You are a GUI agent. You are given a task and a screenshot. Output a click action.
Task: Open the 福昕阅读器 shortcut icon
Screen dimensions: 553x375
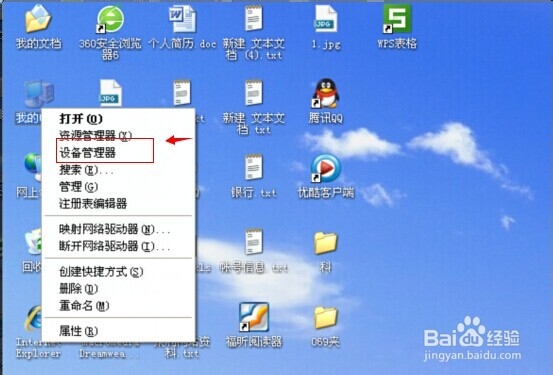(x=254, y=317)
